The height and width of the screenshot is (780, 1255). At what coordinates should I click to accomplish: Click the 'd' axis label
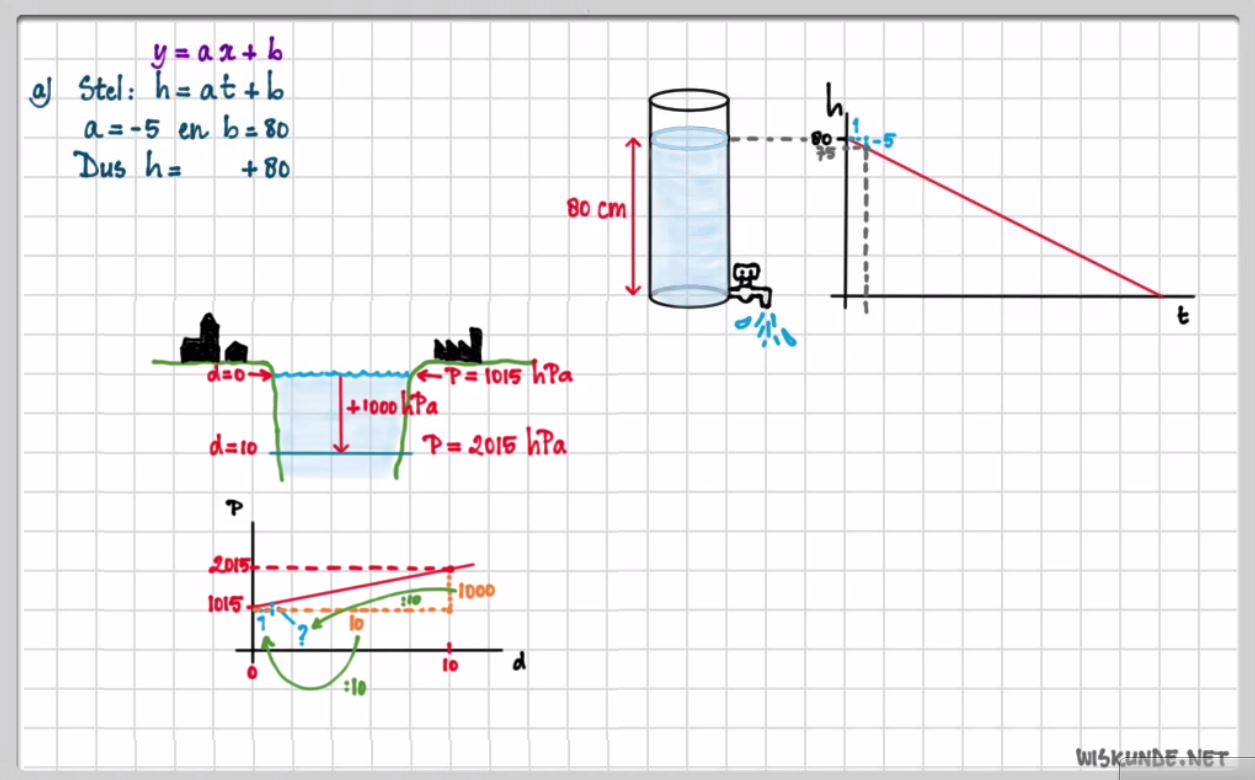(x=518, y=662)
